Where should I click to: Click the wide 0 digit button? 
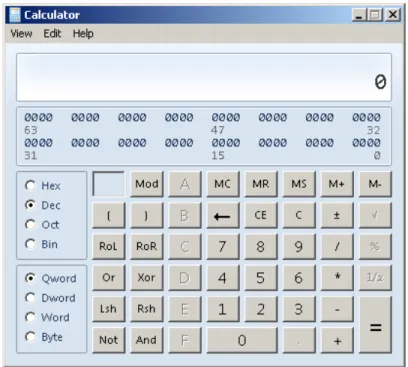pyautogui.click(x=242, y=340)
